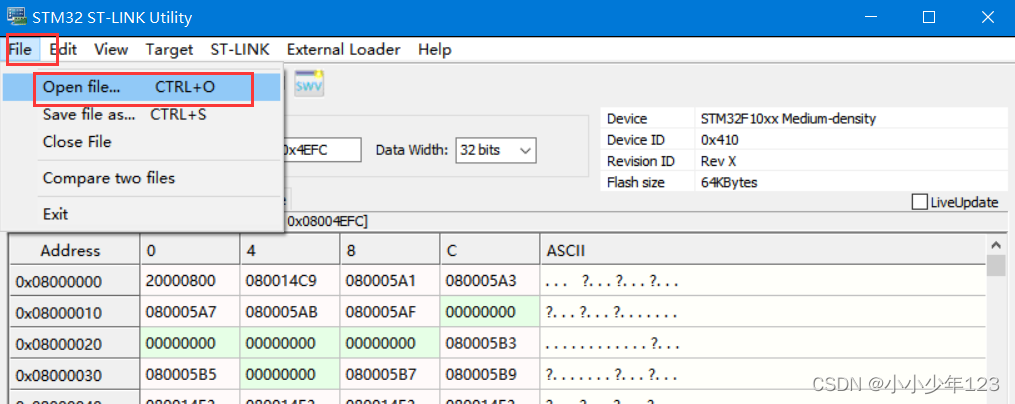Screen dimensions: 1015x404
Task: Click the column header labeled 0
Action: pyautogui.click(x=190, y=250)
